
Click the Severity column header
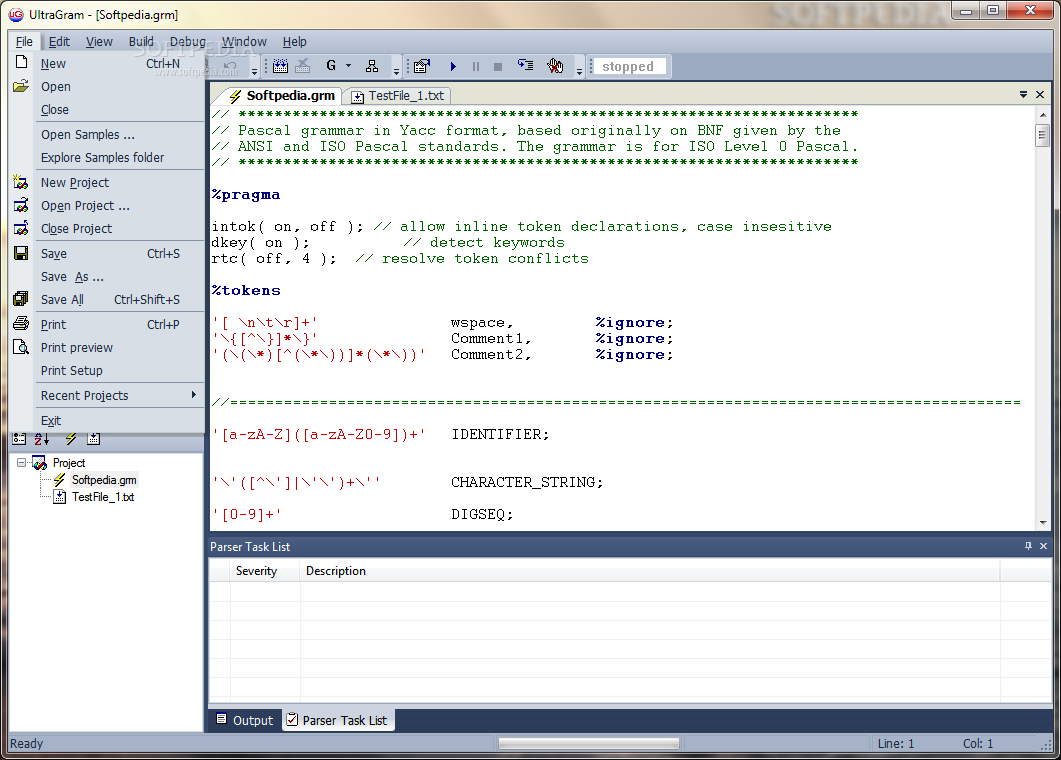click(x=265, y=571)
